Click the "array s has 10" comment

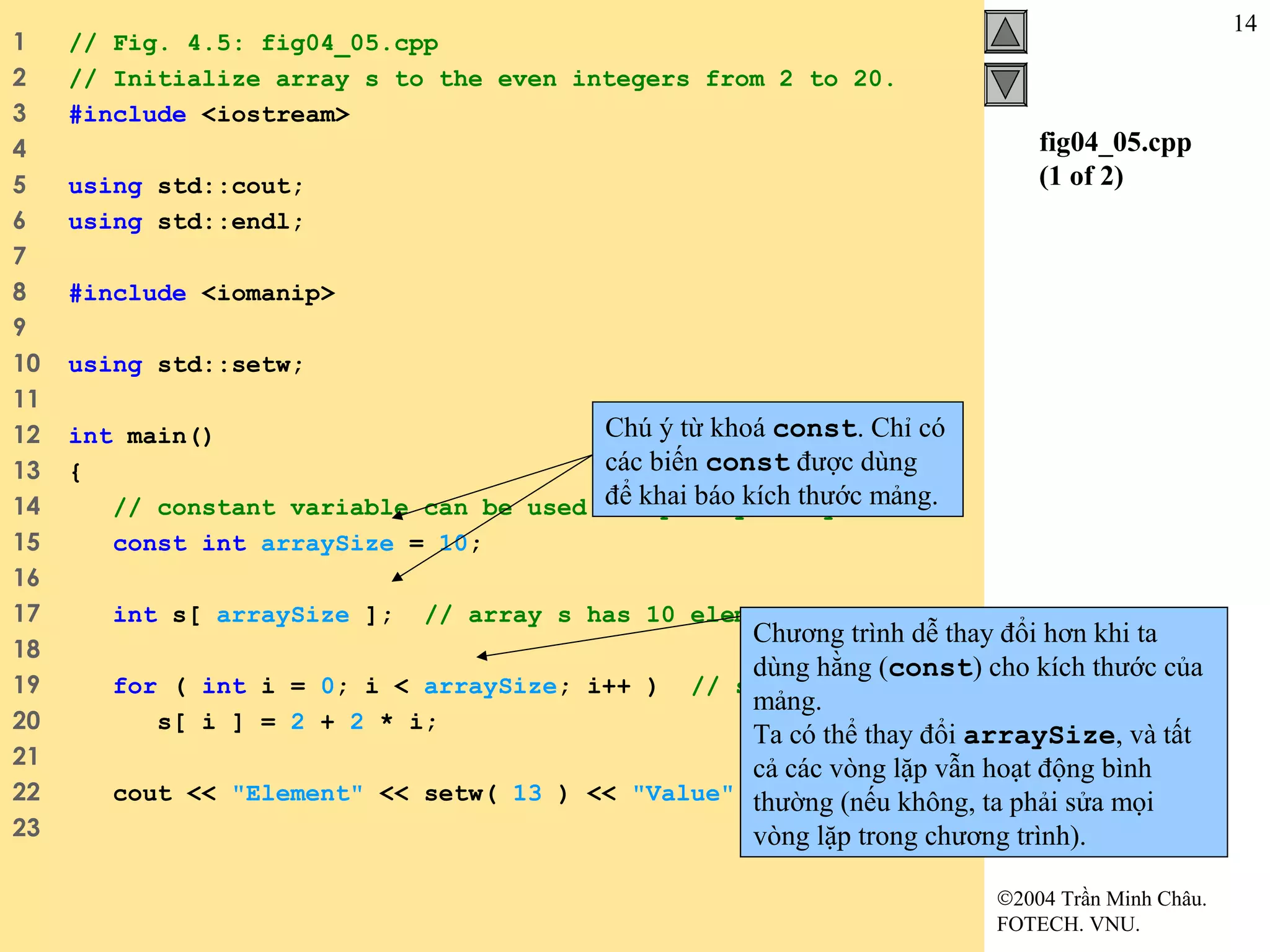pos(582,615)
